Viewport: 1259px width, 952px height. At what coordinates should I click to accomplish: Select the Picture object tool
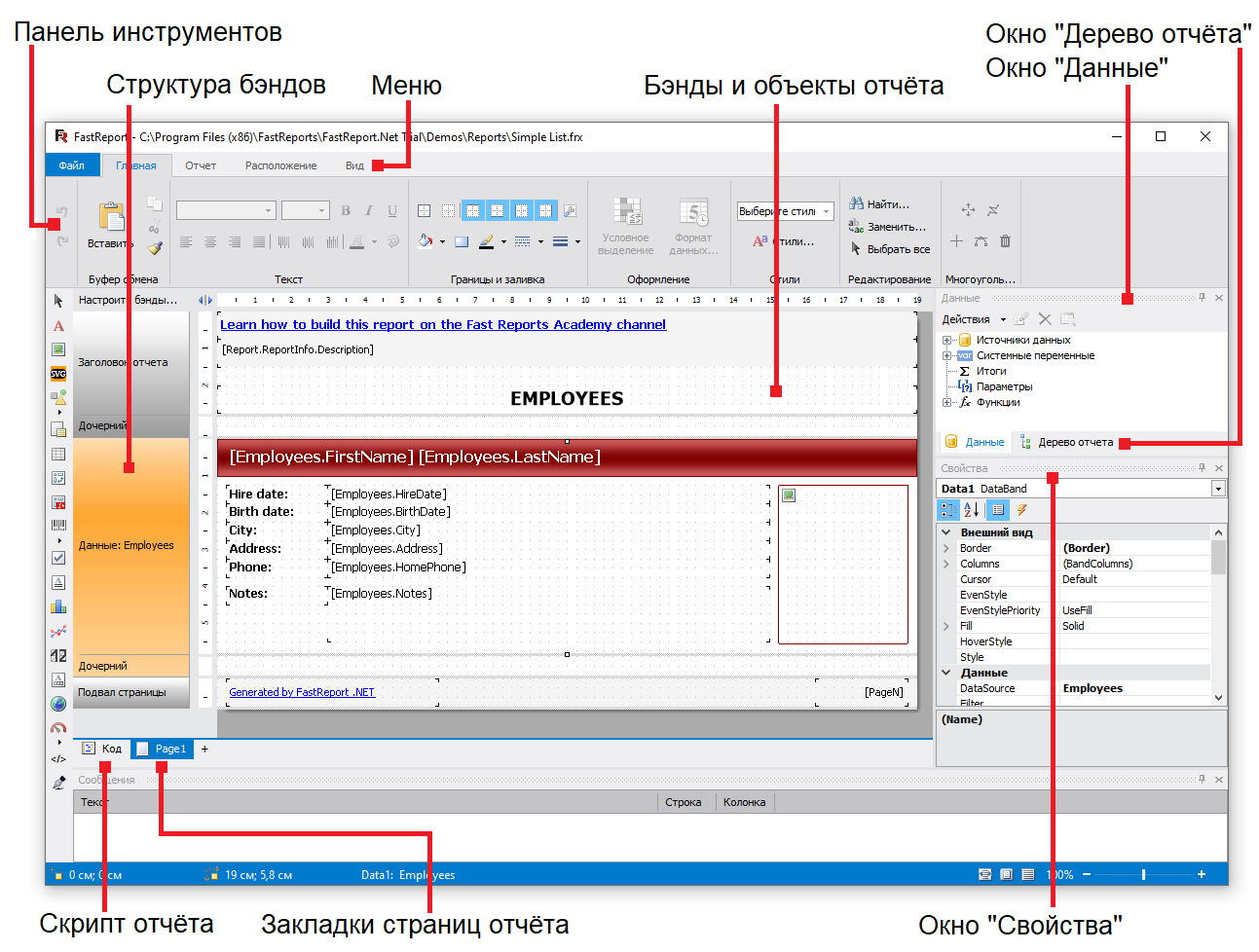pos(58,349)
